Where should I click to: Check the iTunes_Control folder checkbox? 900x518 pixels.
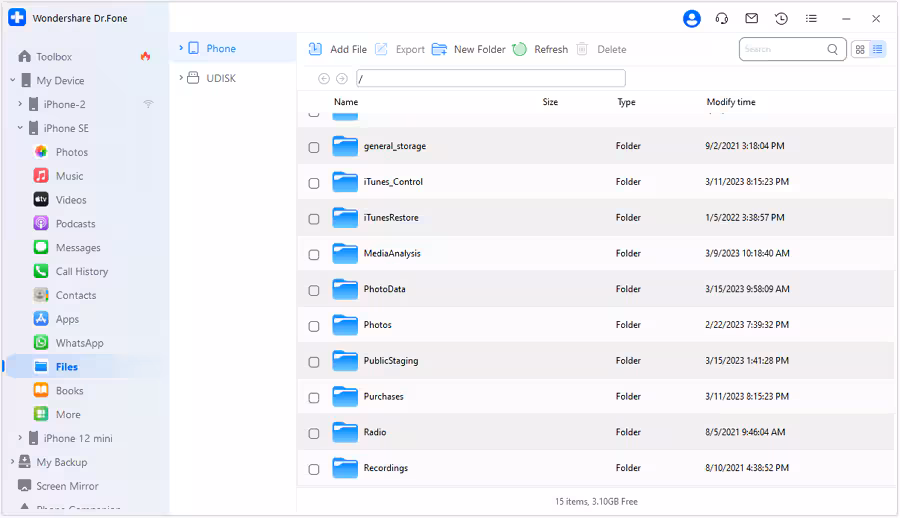point(314,183)
